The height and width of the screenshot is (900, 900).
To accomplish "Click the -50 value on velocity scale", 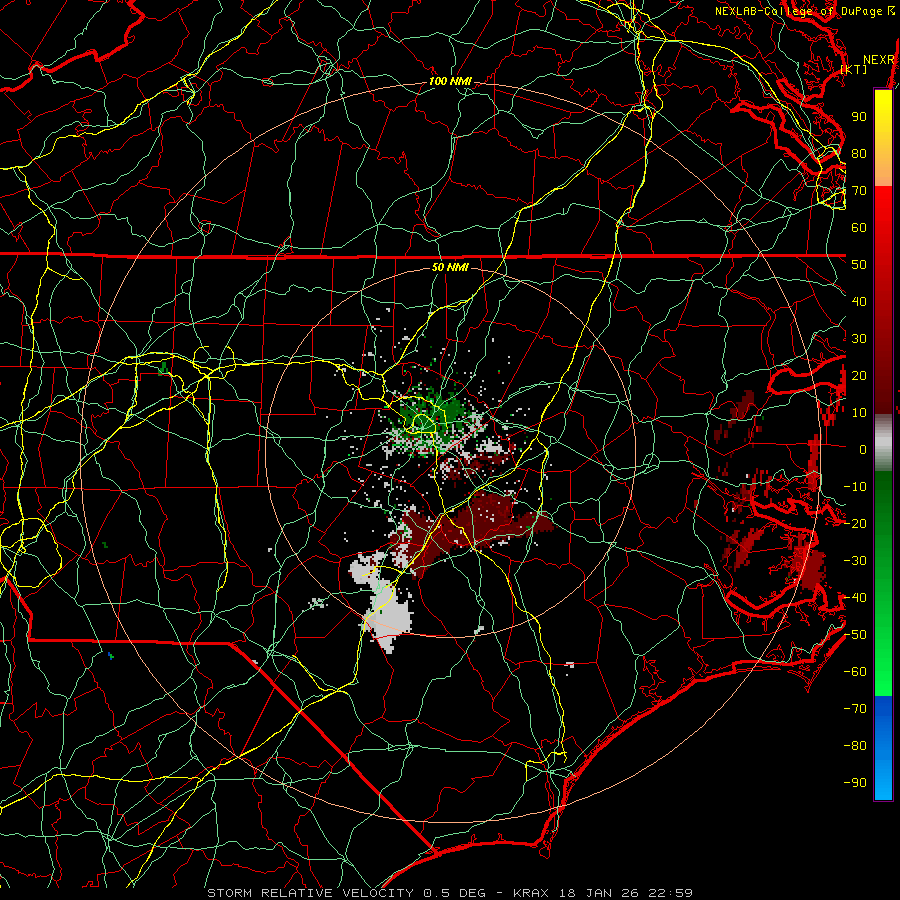I will (x=855, y=635).
